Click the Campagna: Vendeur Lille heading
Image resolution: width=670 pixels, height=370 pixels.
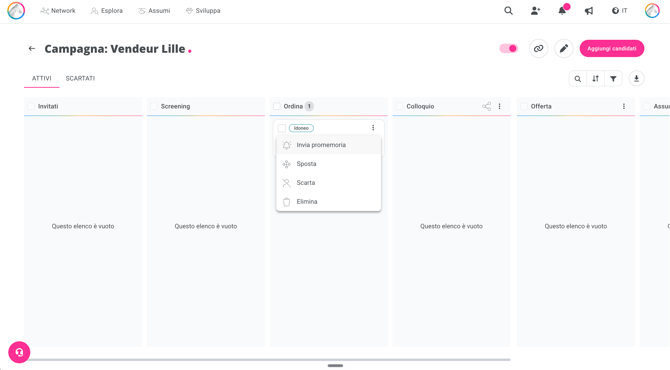(115, 49)
